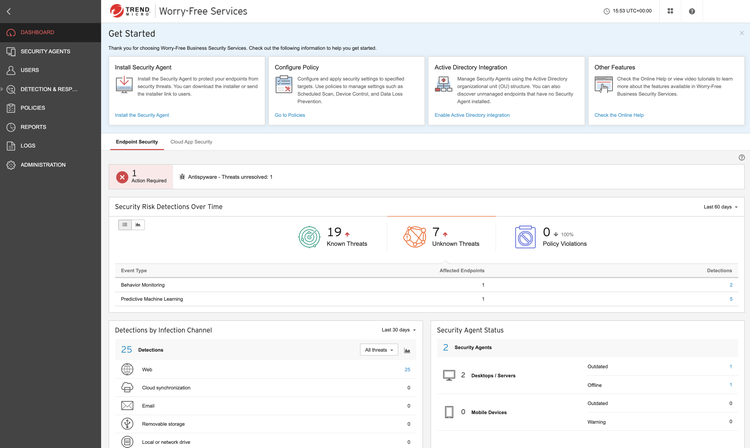
Task: Click Go to Policies link
Action: (x=290, y=115)
